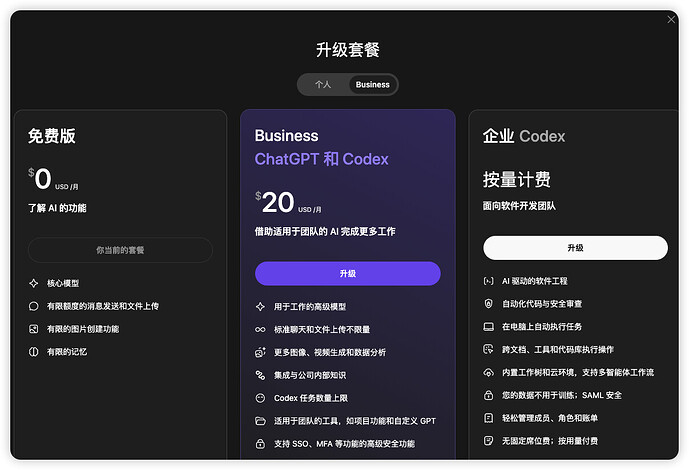Click the 你当前的套餐 button
Screen dimensions: 689x470
120,250
